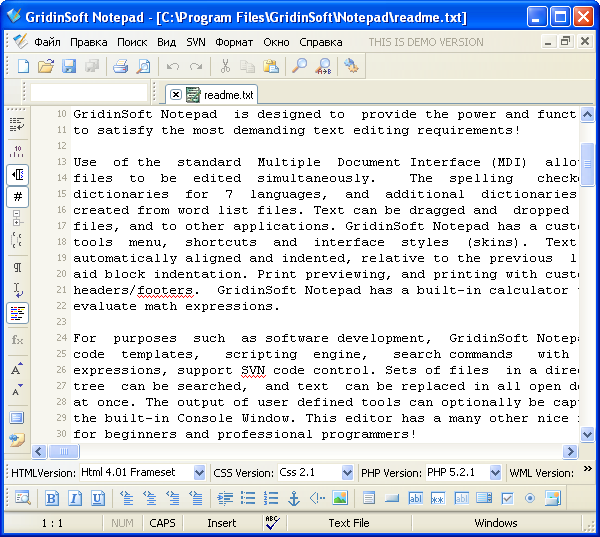
Task: Open settings with the gear wrench icon
Action: click(x=351, y=65)
